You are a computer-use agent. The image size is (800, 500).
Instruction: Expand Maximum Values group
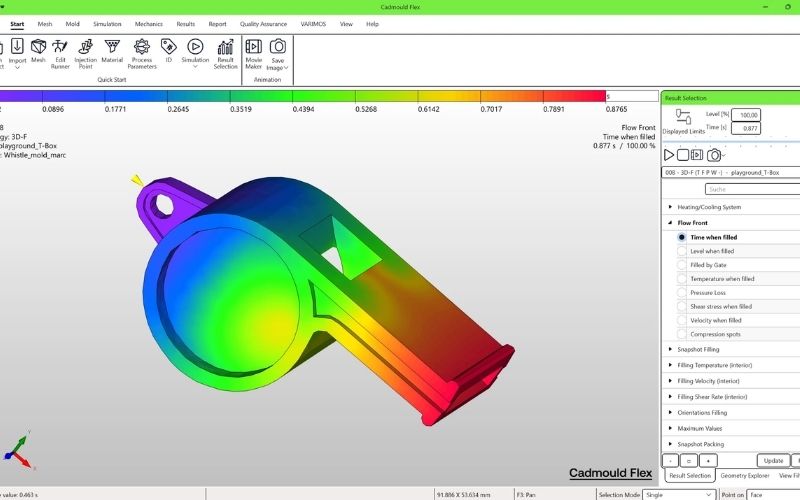[x=670, y=428]
